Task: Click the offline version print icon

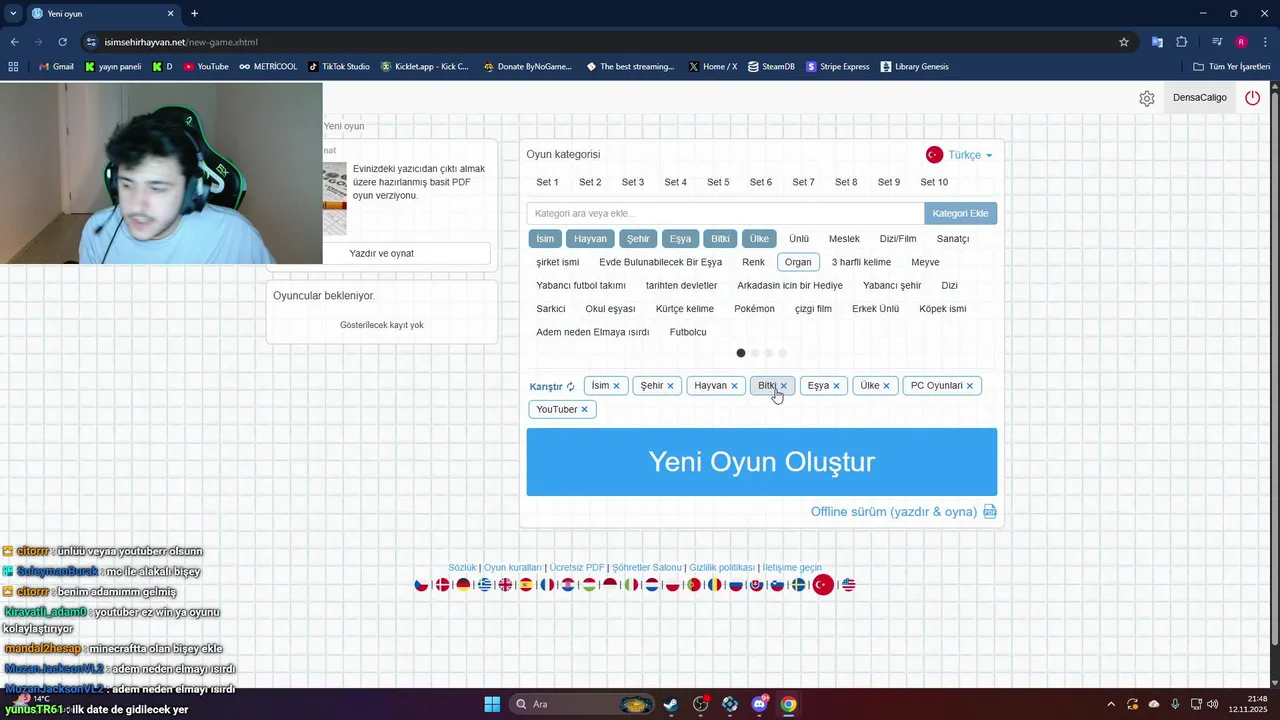Action: tap(990, 512)
